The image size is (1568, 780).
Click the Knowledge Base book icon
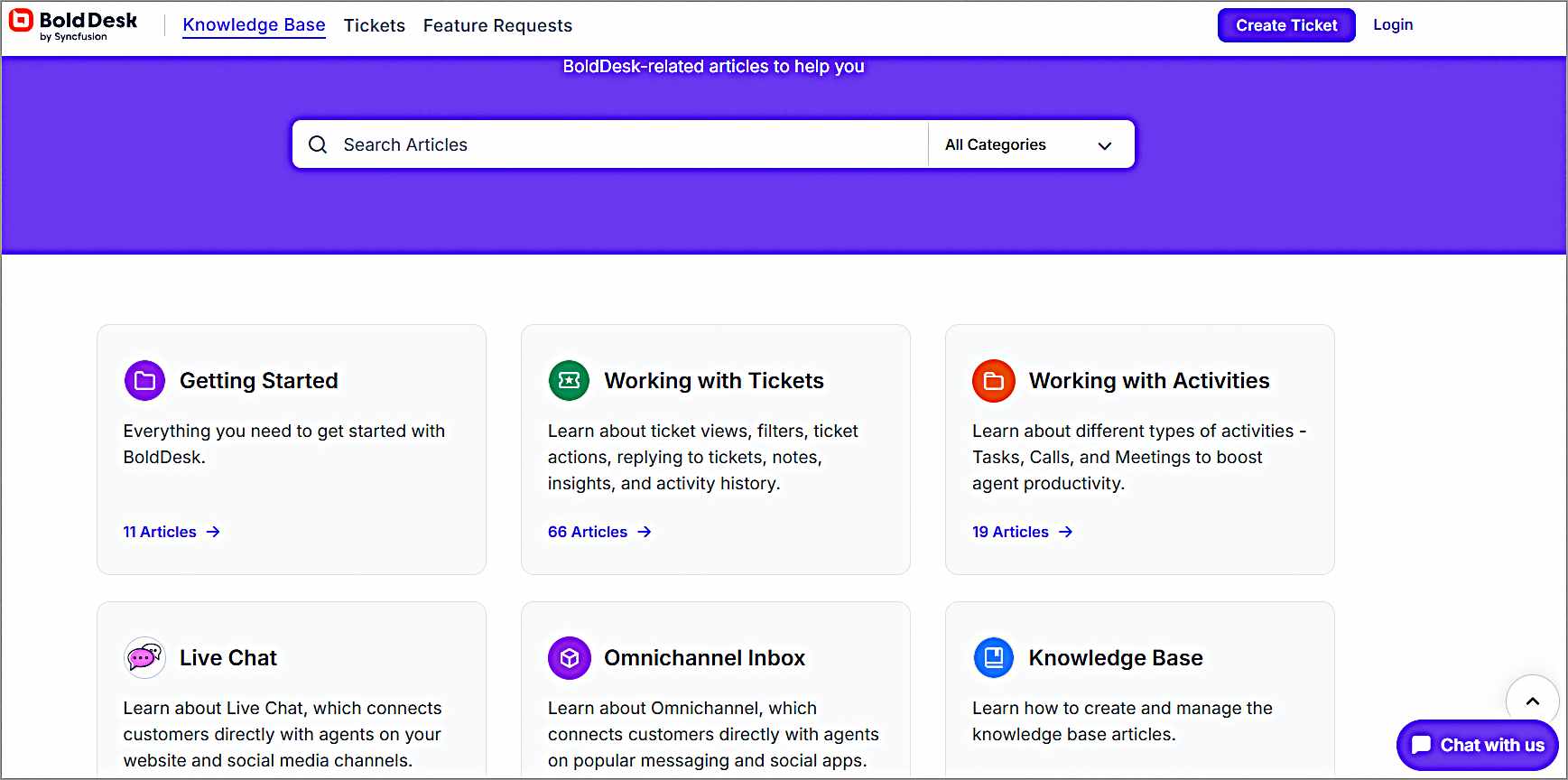click(x=993, y=658)
